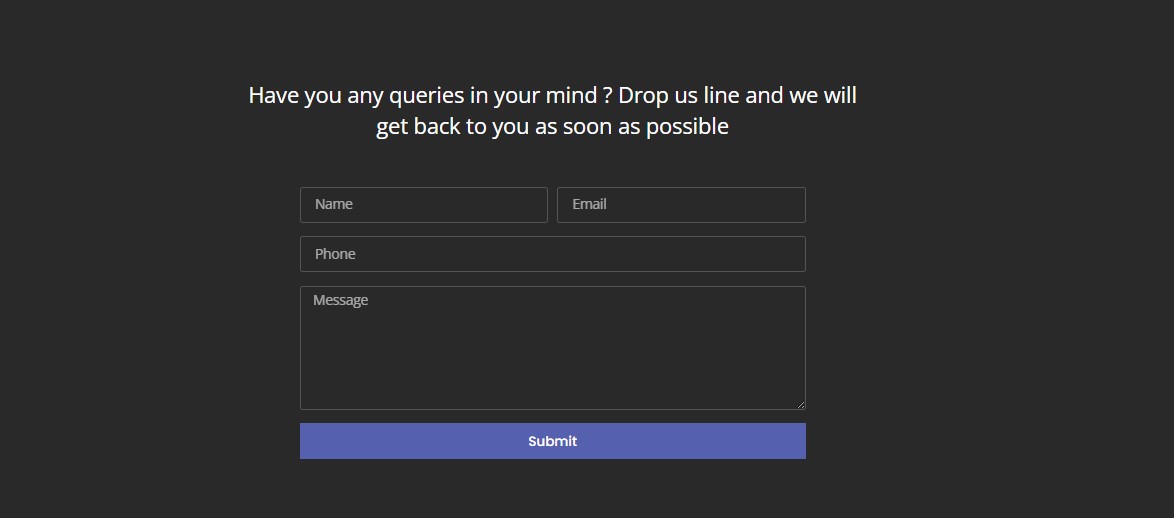1174x518 pixels.
Task: Click the 'get back to you' heading line
Action: (553, 127)
